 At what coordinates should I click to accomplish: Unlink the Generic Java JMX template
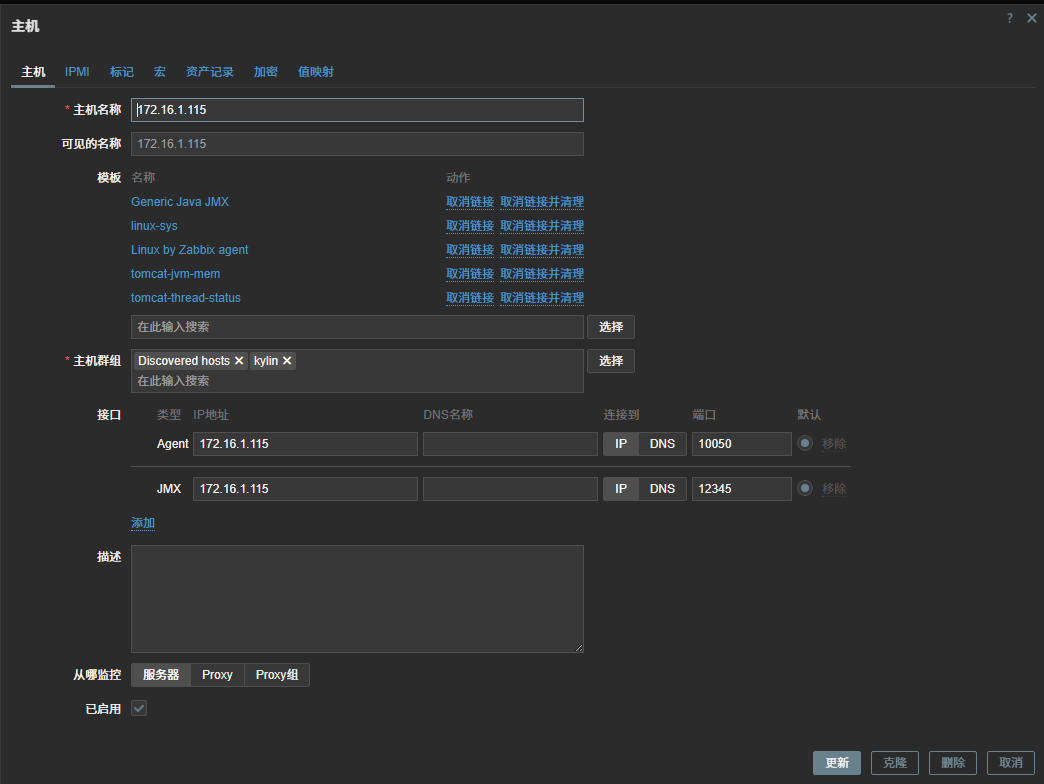(x=469, y=202)
